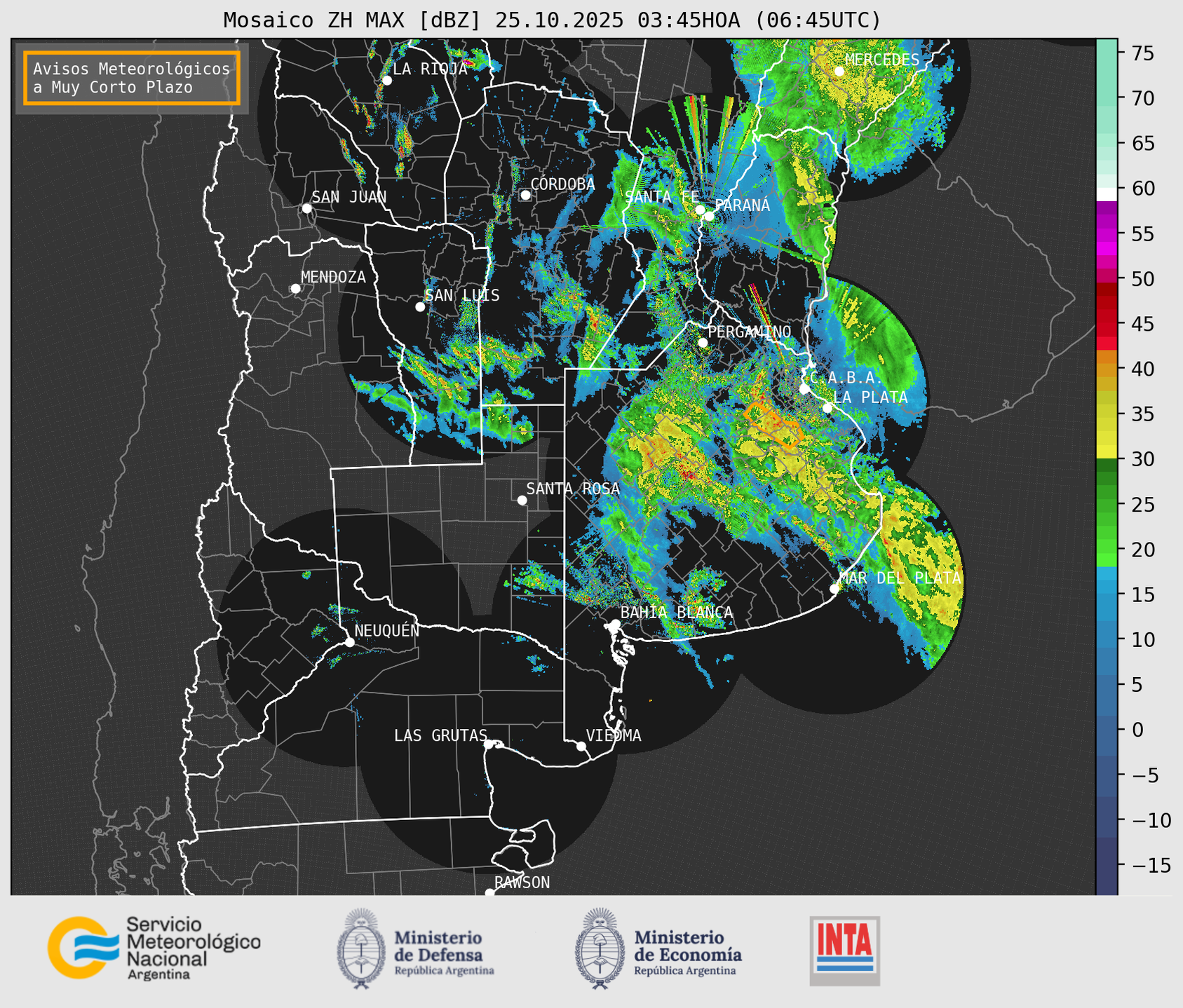Screen dimensions: 1183x1008
Task: Click the Mercedes city marker
Action: 839,71
